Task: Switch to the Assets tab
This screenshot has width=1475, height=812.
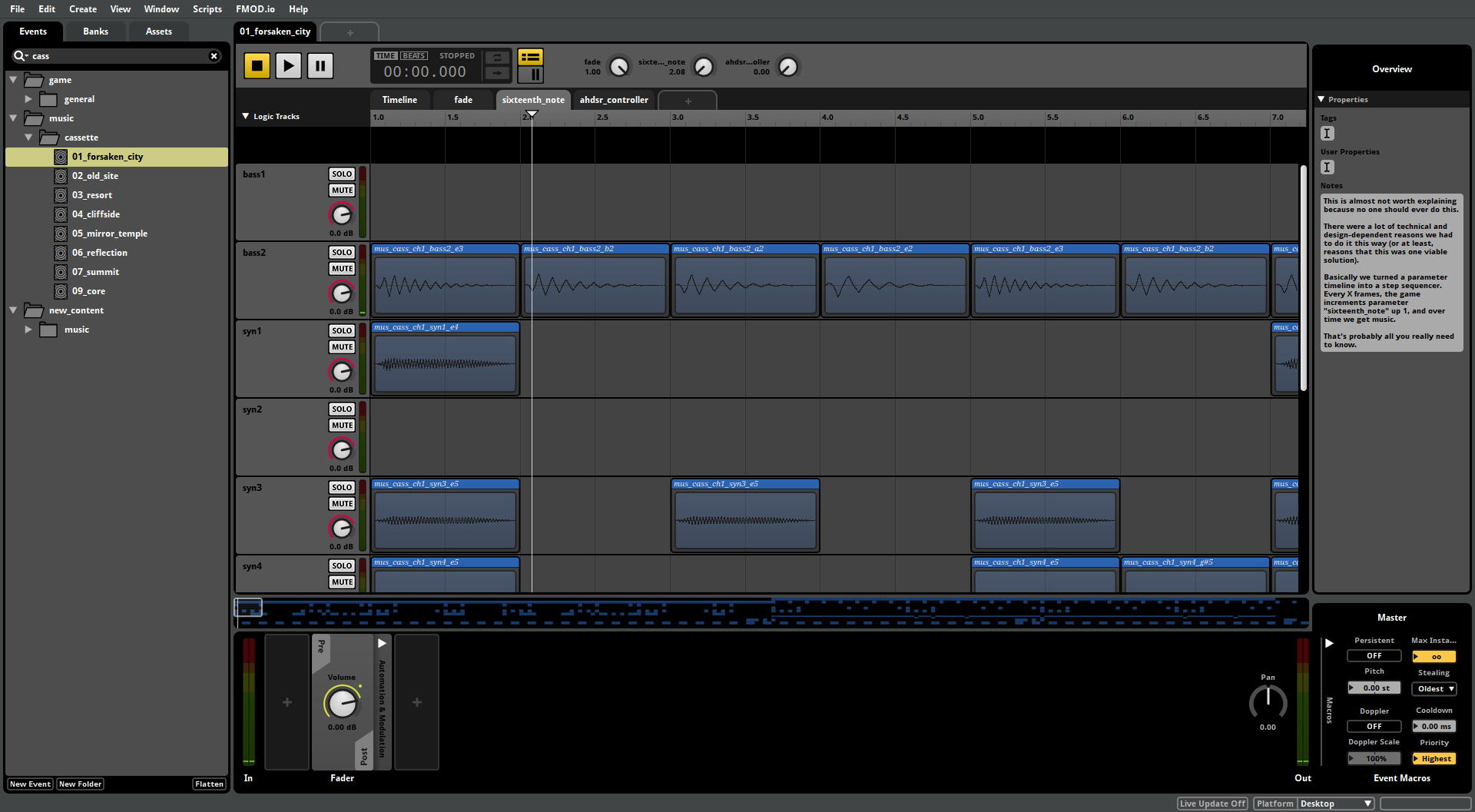Action: 159,31
